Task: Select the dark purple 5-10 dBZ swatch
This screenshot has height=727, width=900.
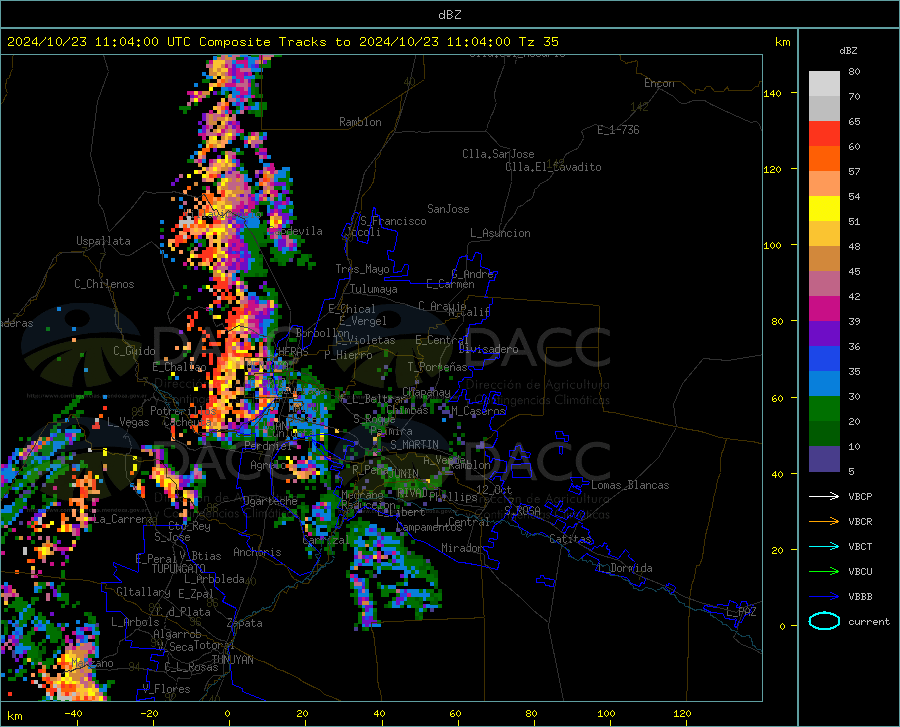Action: click(824, 458)
